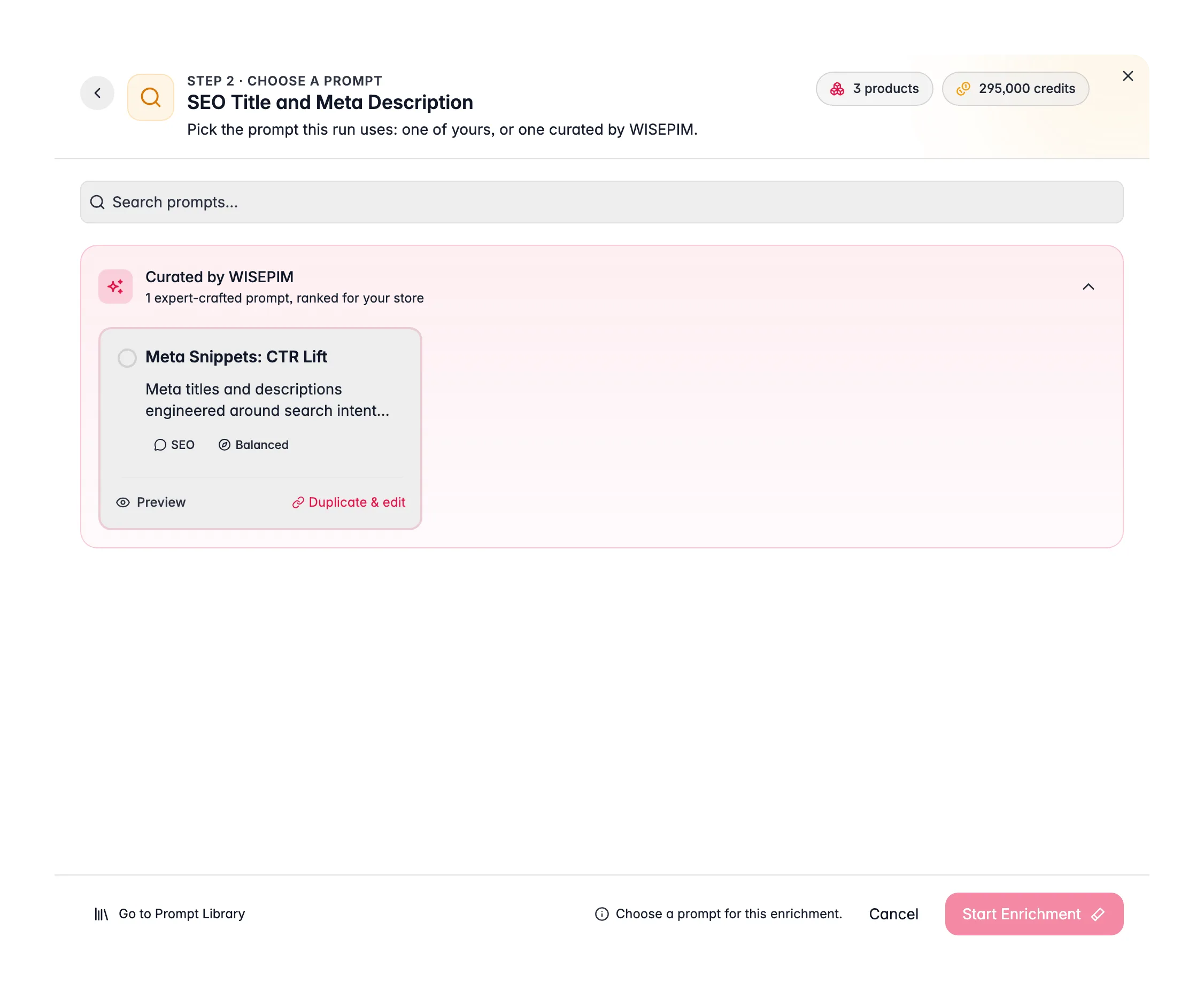Click the 3 products badge
Viewport: 1204px width, 1007px height.
tap(874, 89)
